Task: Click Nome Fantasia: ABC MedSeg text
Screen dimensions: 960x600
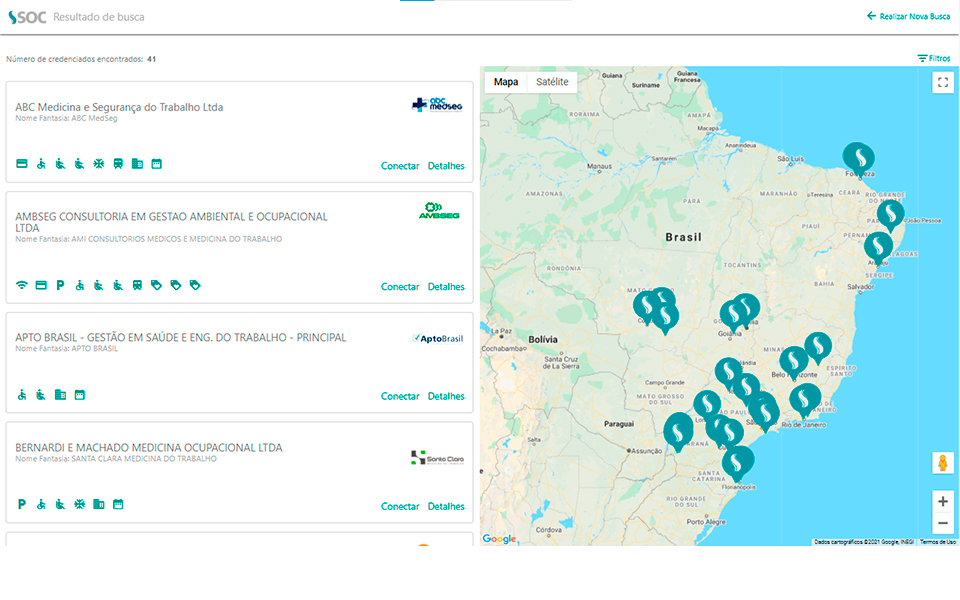Action: point(66,118)
